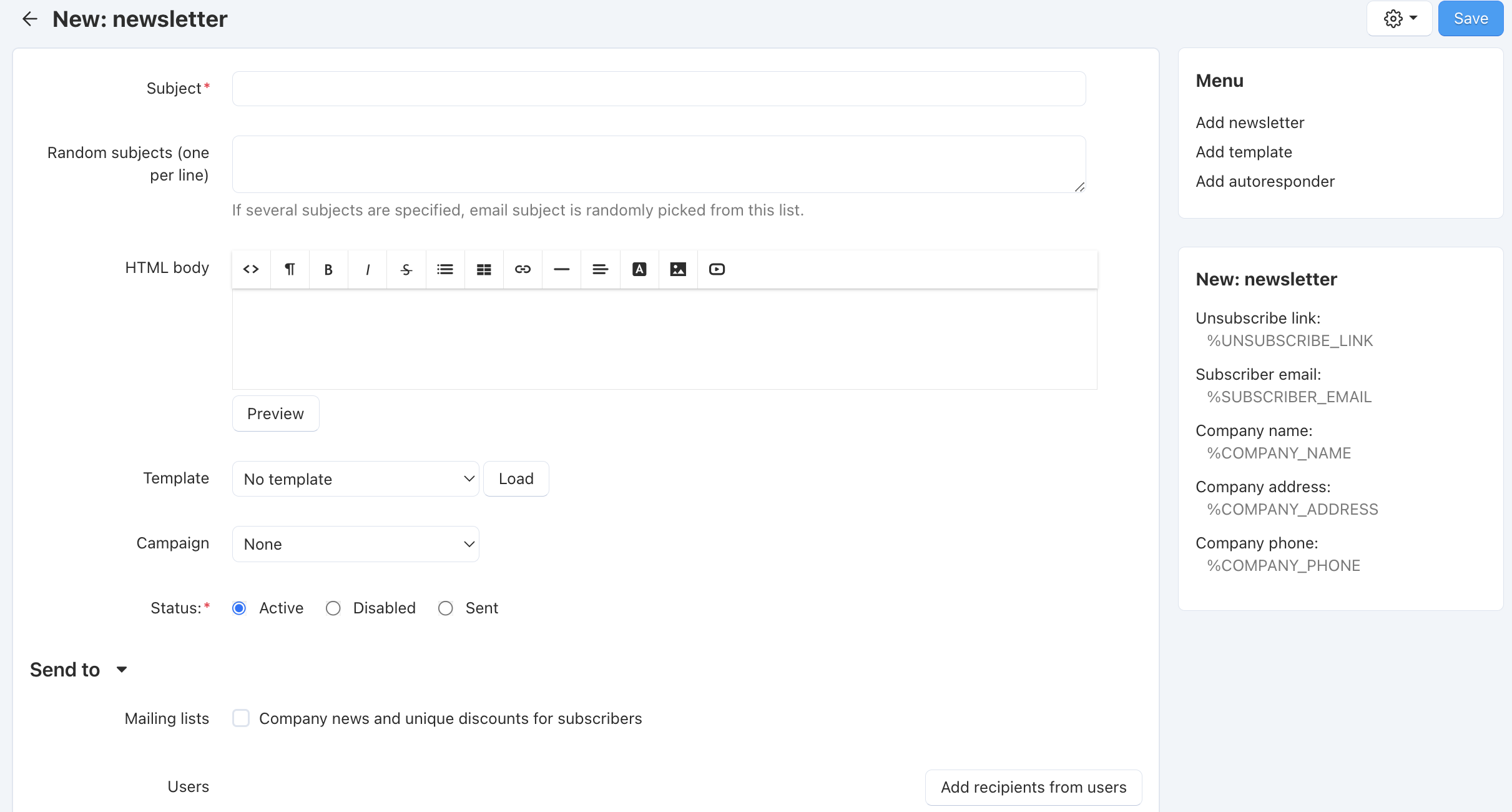Insert a hyperlink in editor
Screen dimensions: 1512x812
click(x=523, y=269)
